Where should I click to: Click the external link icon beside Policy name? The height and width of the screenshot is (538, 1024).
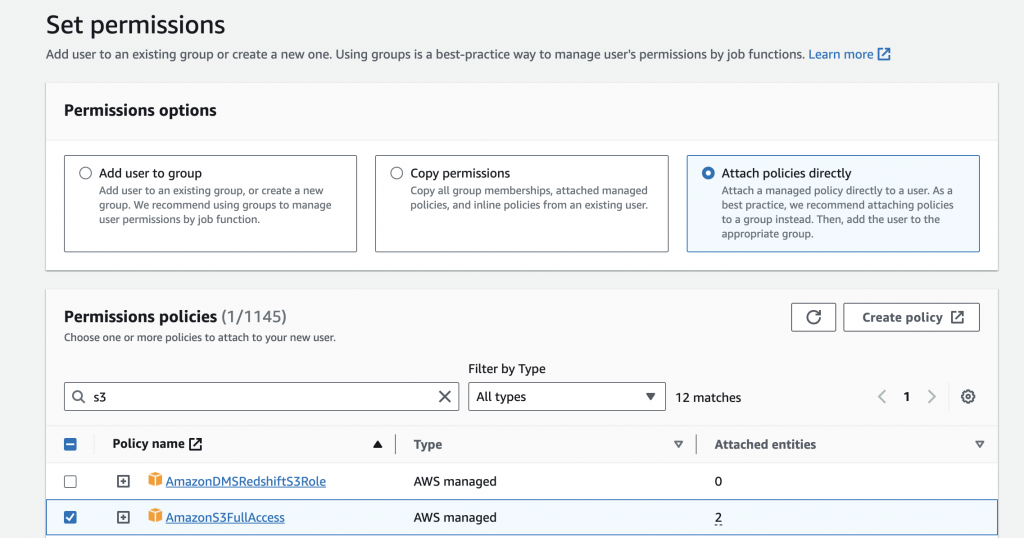coord(196,444)
